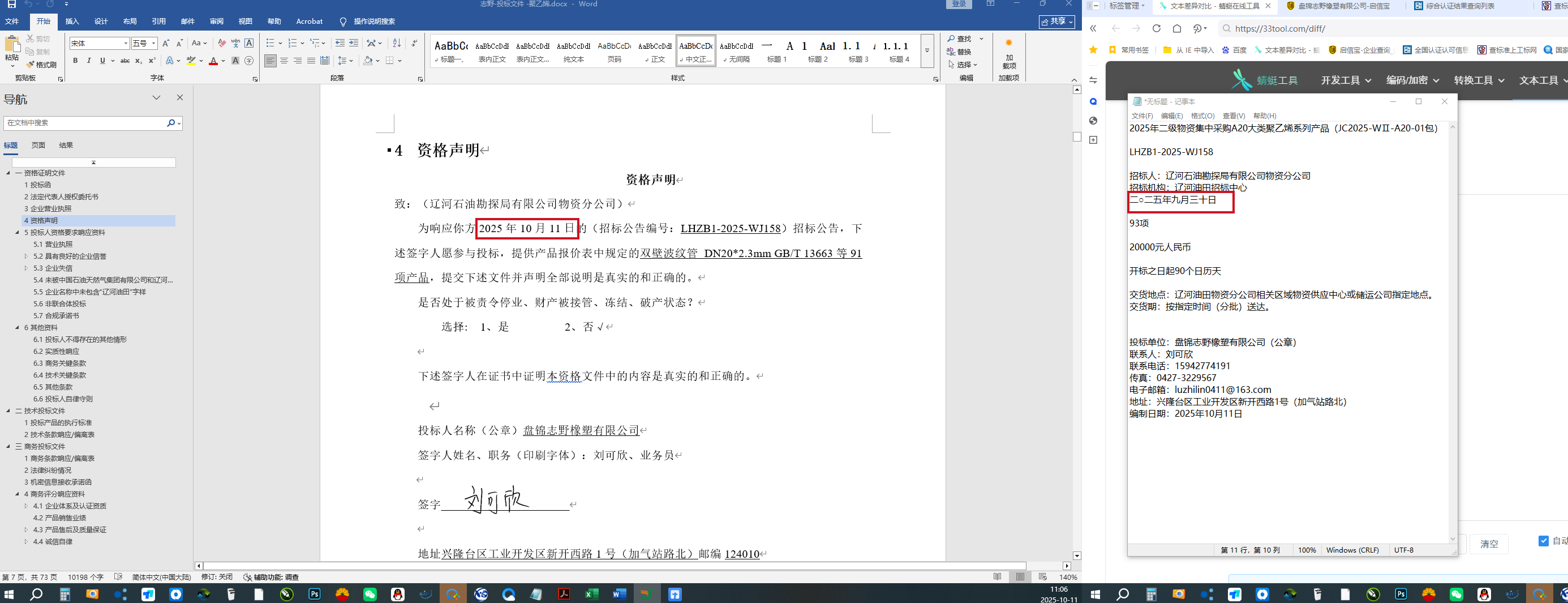Switch to the 布局 ribbon tab
Viewport: 1568px width, 603px height.
pyautogui.click(x=130, y=22)
